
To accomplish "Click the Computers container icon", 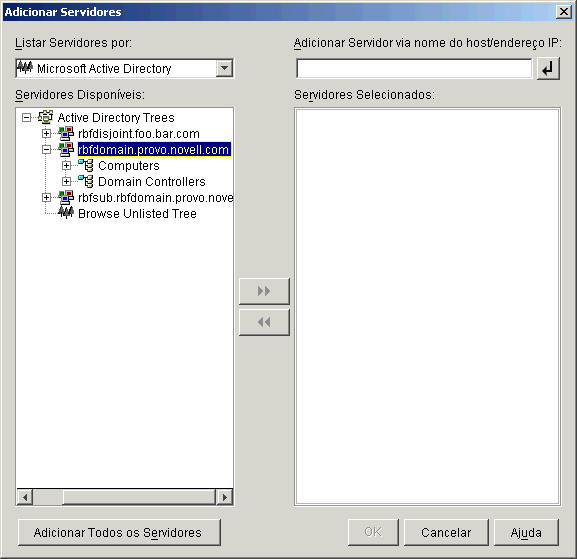I will pos(86,165).
